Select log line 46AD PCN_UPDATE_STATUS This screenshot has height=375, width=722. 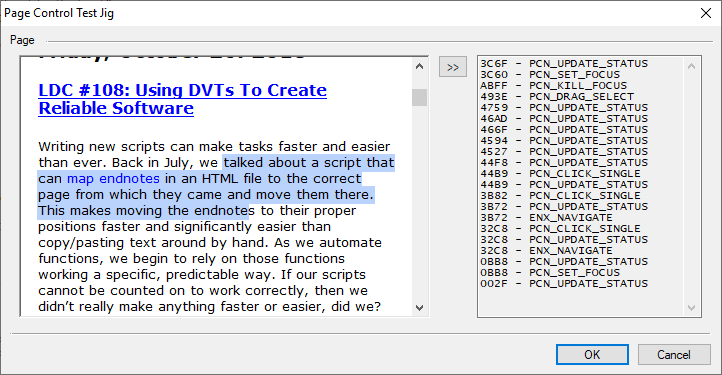[x=564, y=119]
